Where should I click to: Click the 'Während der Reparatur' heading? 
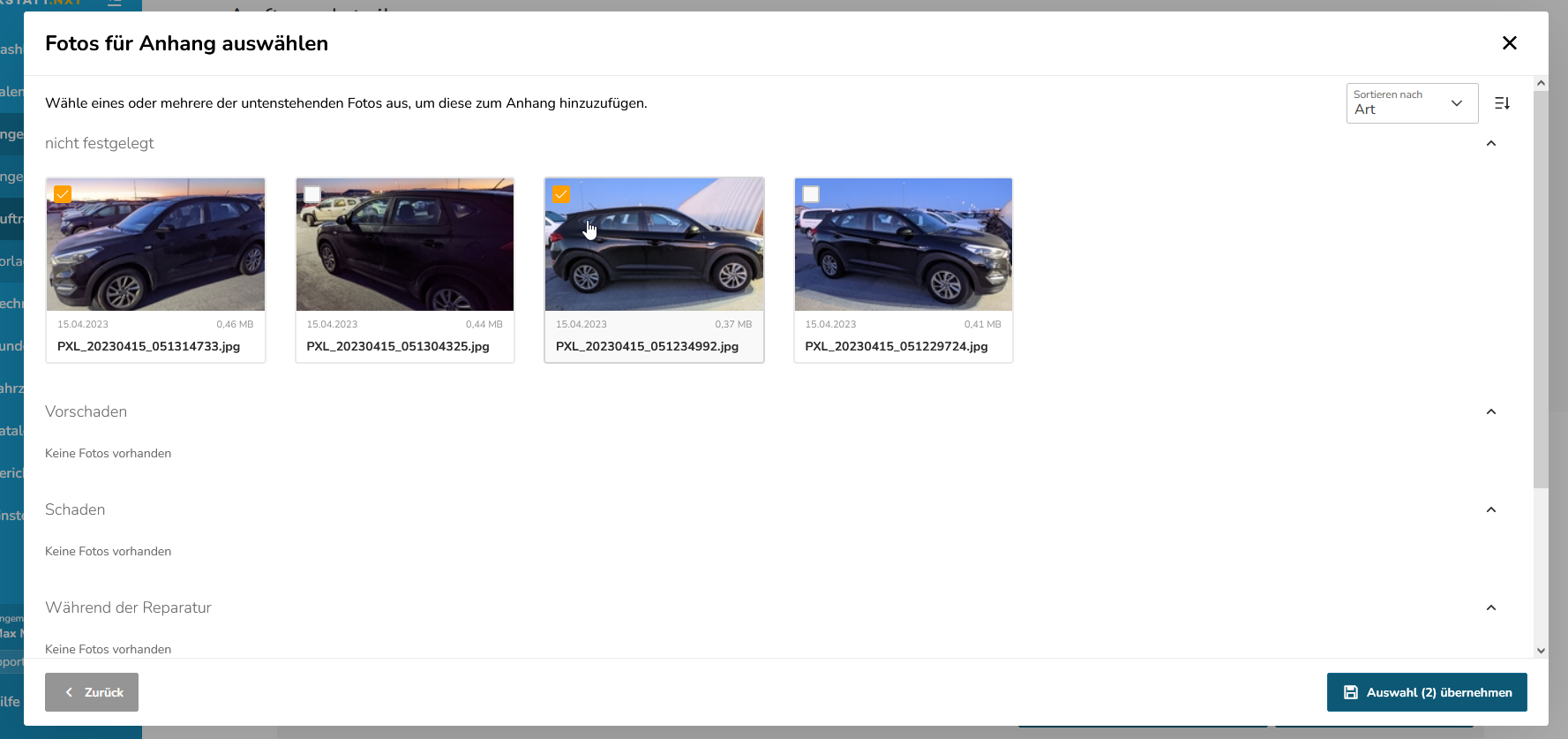(128, 607)
